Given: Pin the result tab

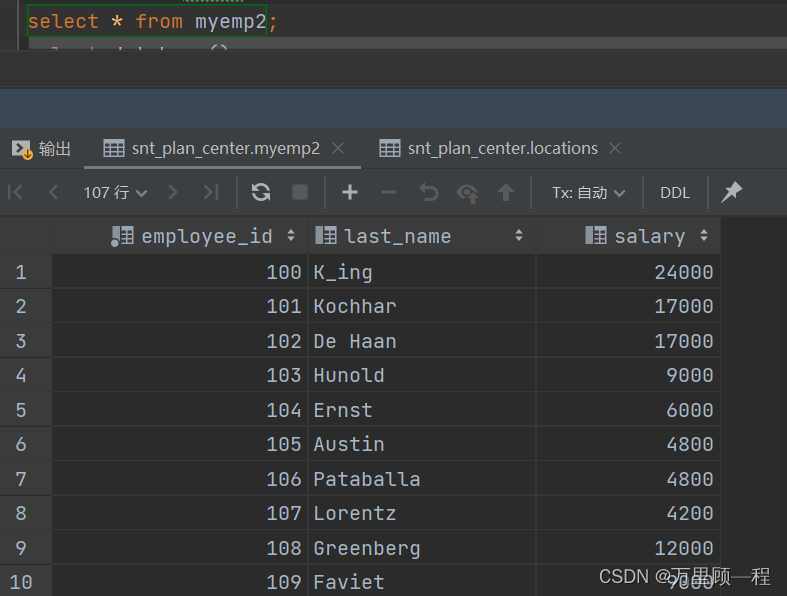Looking at the screenshot, I should click(x=731, y=192).
